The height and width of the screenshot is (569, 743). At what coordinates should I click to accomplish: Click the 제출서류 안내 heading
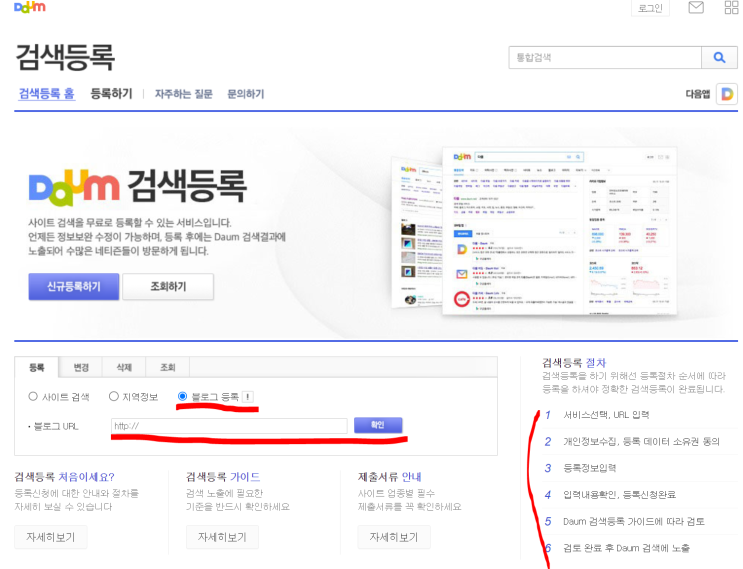coord(390,477)
